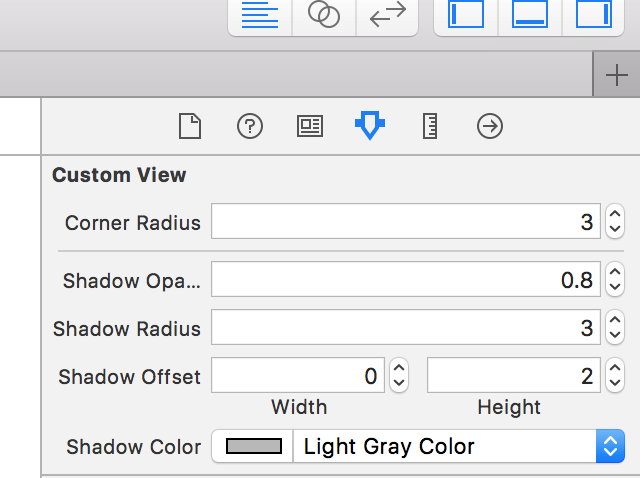The width and height of the screenshot is (640, 478).
Task: Open the File inspector
Action: 190,127
